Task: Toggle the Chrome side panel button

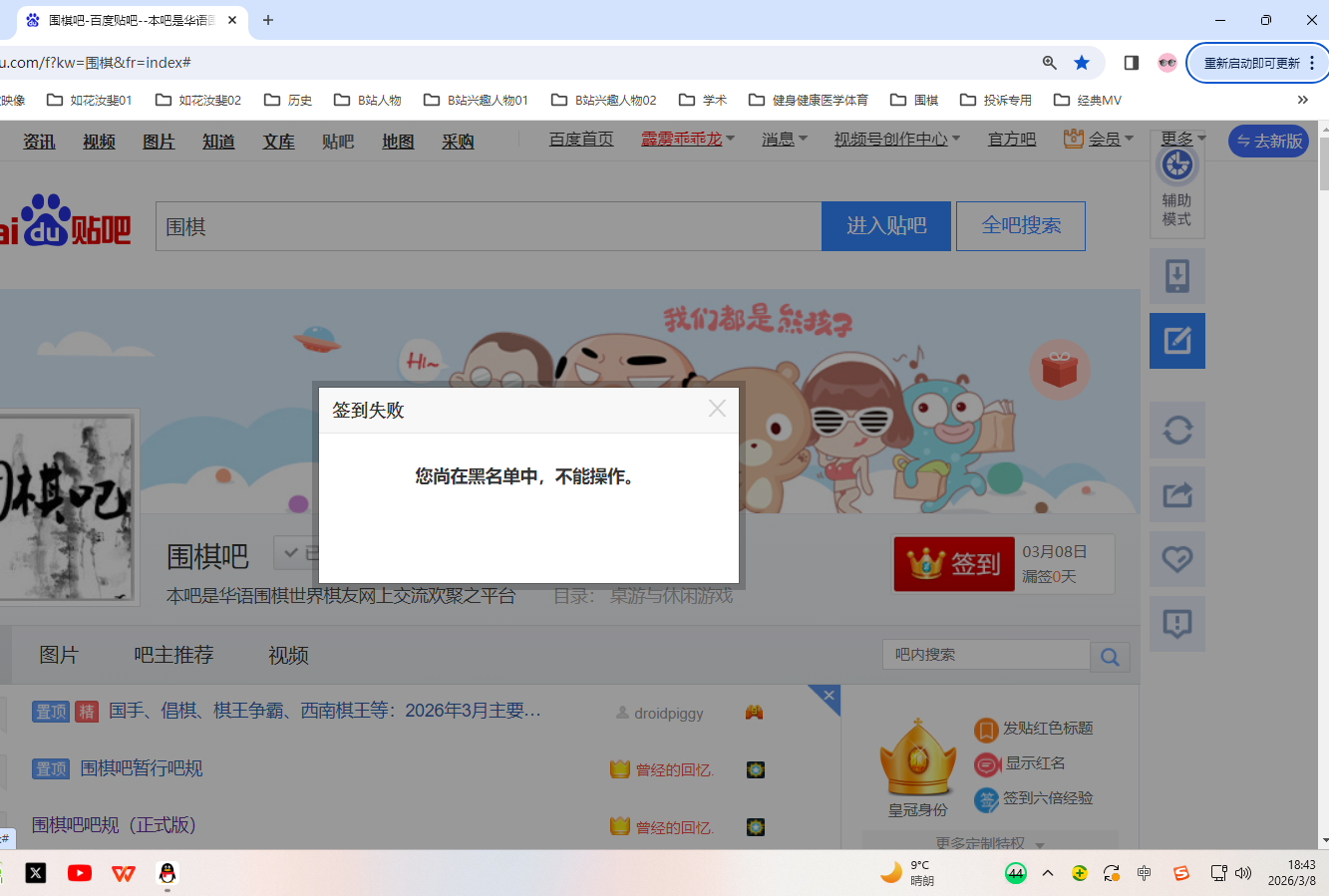Action: click(1131, 63)
